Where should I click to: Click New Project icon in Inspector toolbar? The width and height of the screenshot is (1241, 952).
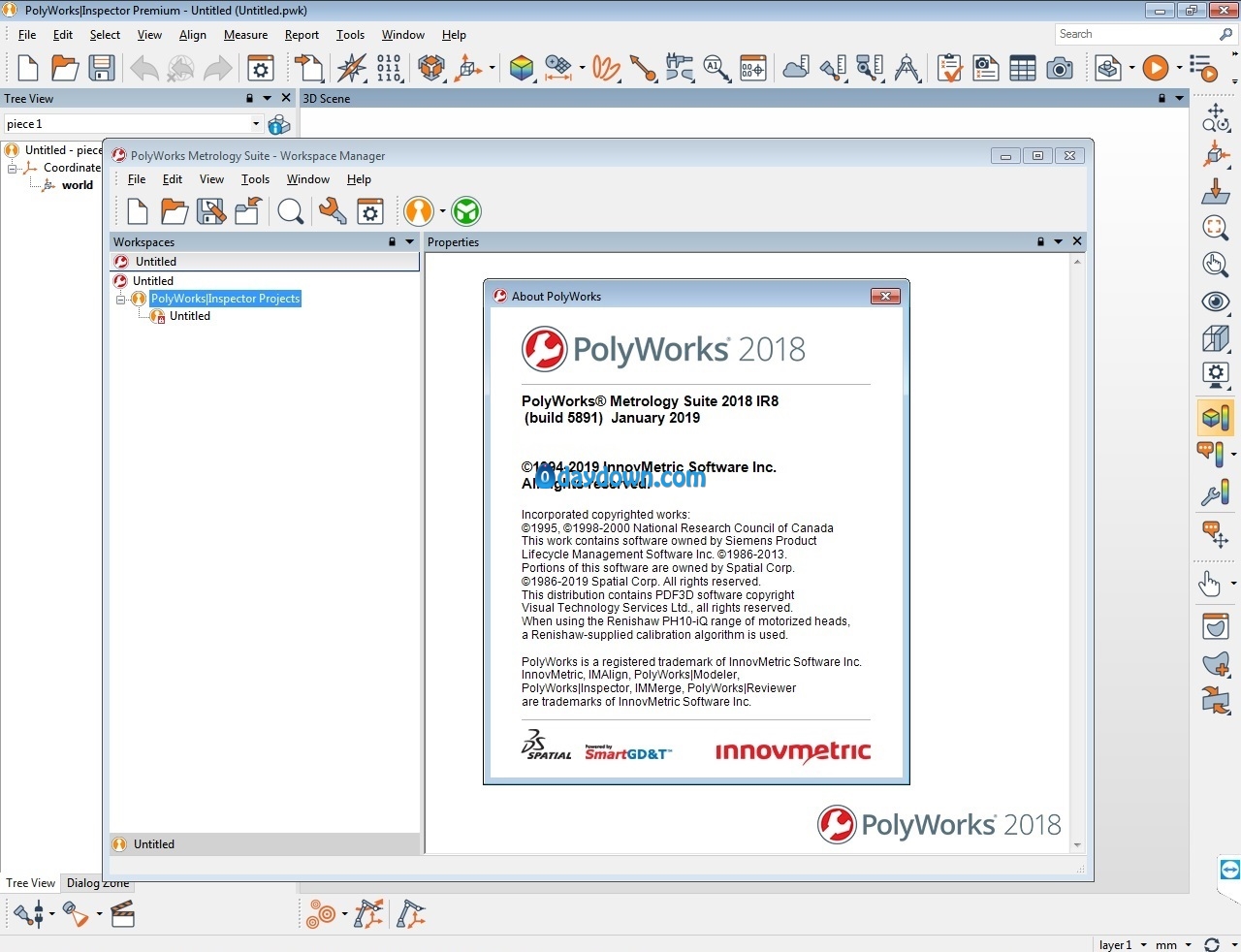click(28, 68)
